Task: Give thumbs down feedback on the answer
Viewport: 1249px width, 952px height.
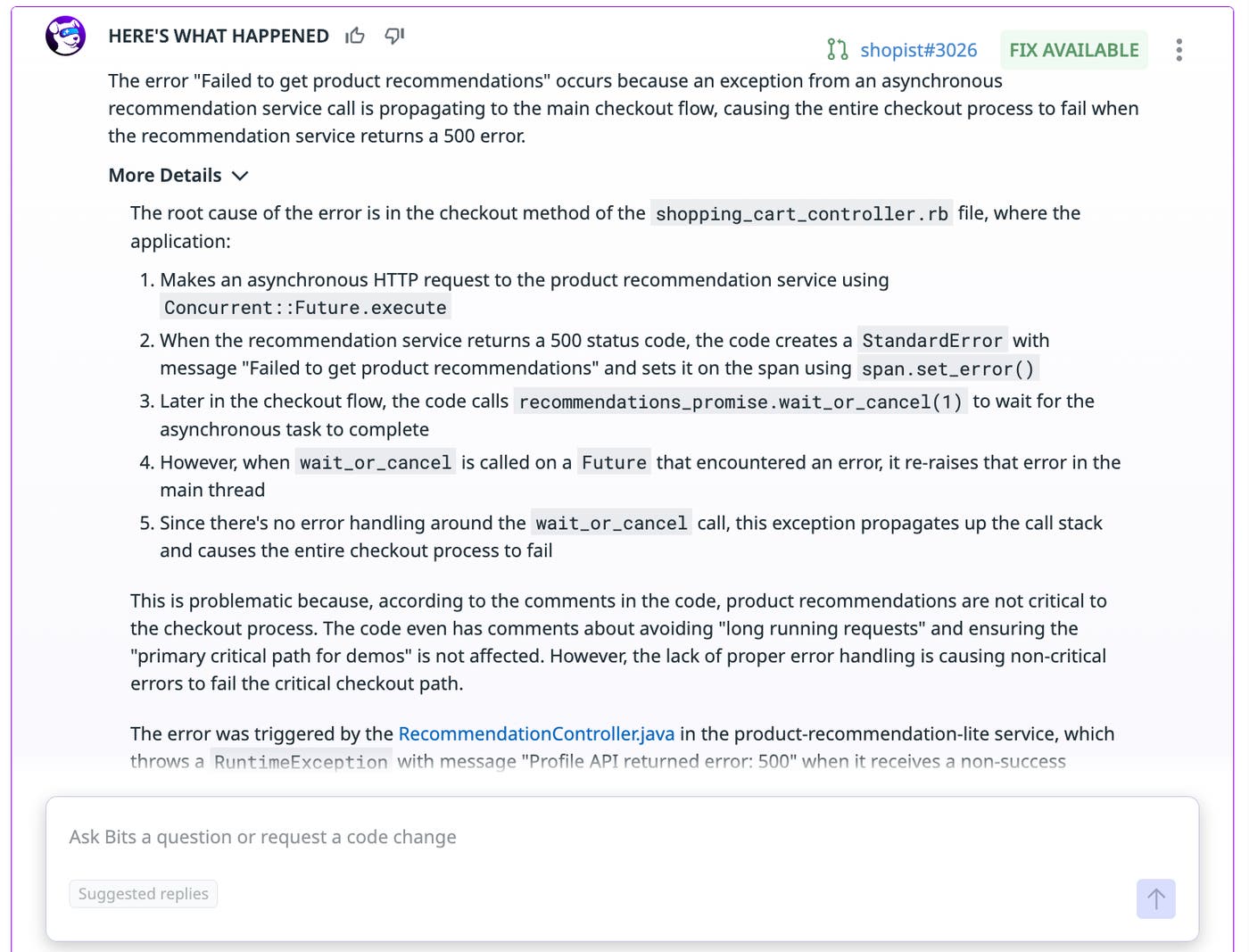Action: [x=393, y=36]
